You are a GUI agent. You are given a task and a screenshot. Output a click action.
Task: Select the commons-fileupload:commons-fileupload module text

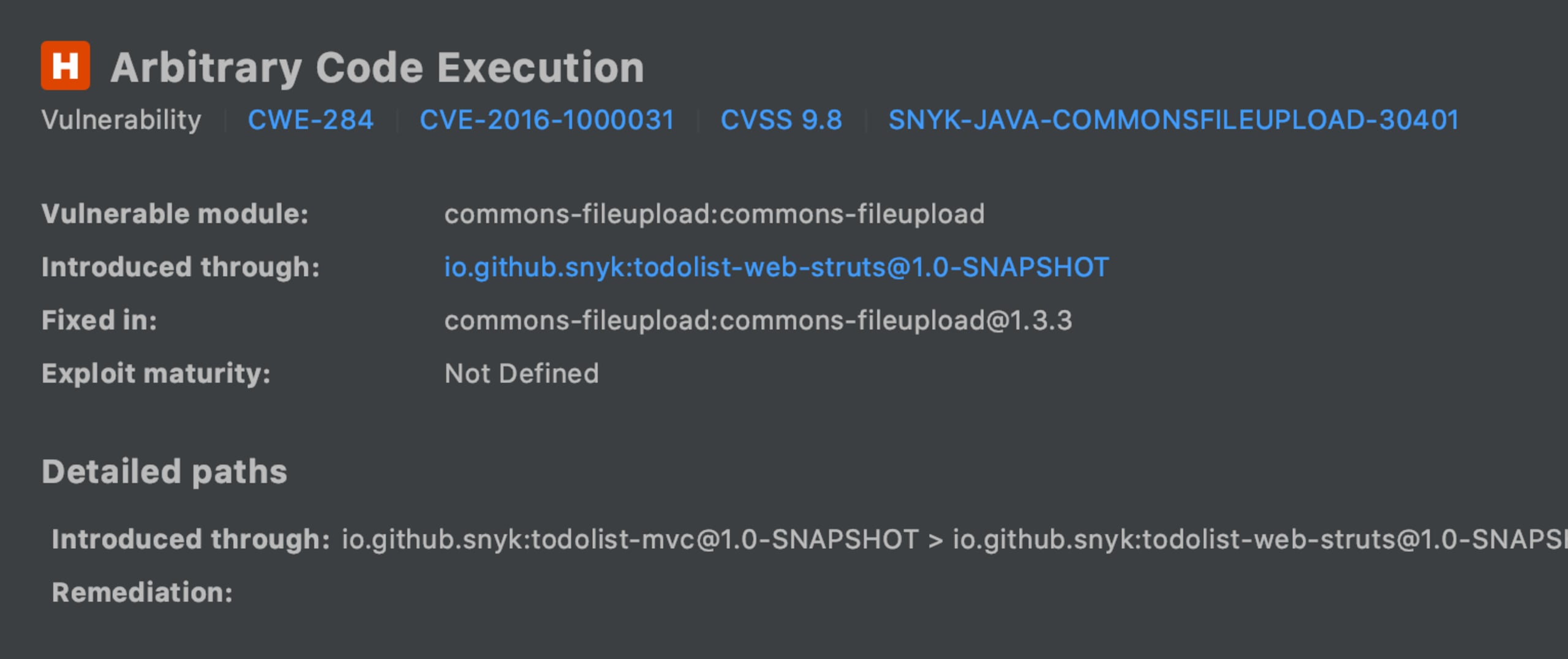pyautogui.click(x=714, y=214)
